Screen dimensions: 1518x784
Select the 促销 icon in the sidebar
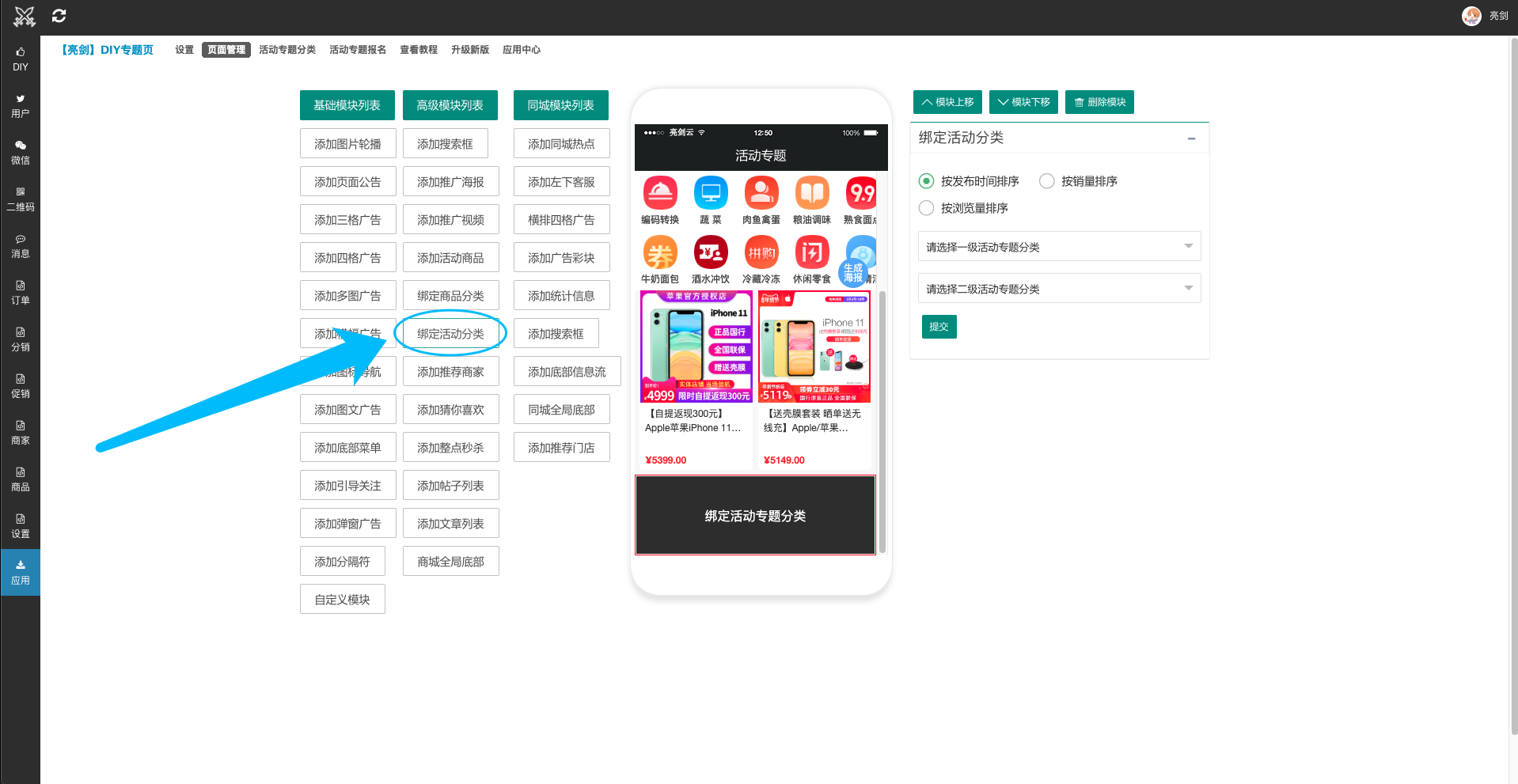(20, 385)
